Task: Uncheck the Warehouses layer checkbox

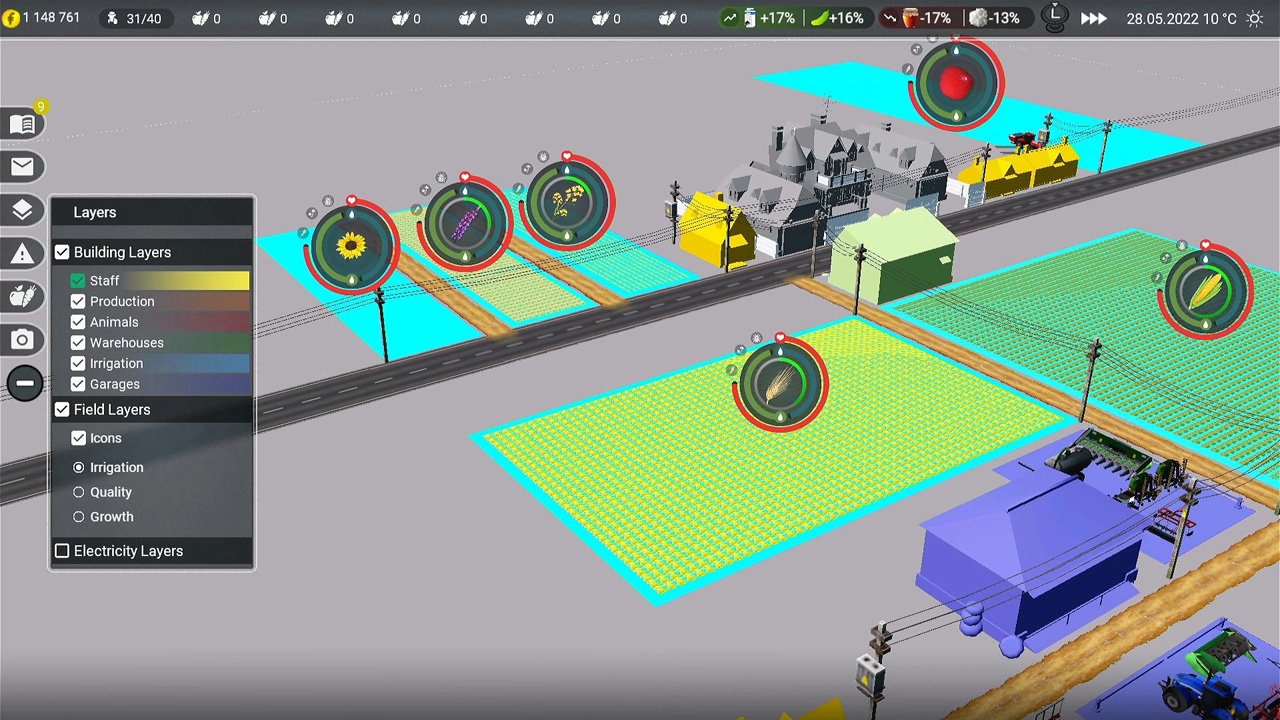Action: point(78,343)
